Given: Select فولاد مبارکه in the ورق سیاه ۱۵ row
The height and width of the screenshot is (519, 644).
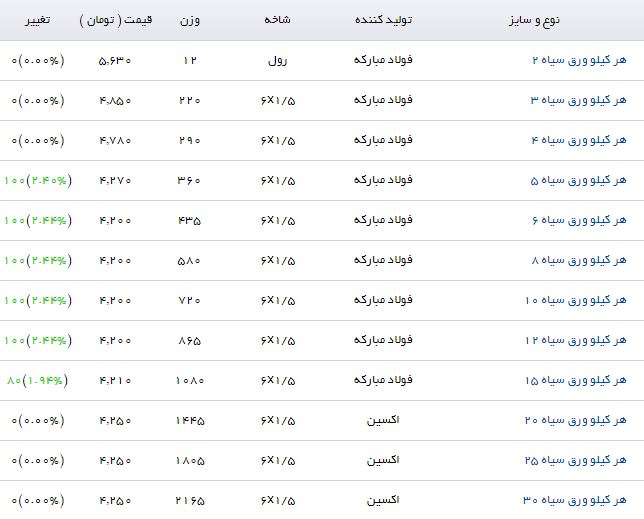Looking at the screenshot, I should click(x=383, y=380).
